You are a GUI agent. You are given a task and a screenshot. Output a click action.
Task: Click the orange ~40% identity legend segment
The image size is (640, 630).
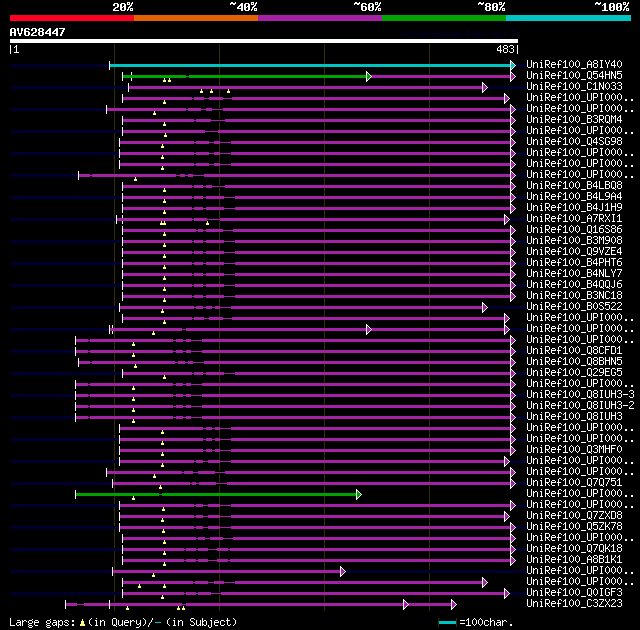pos(196,18)
